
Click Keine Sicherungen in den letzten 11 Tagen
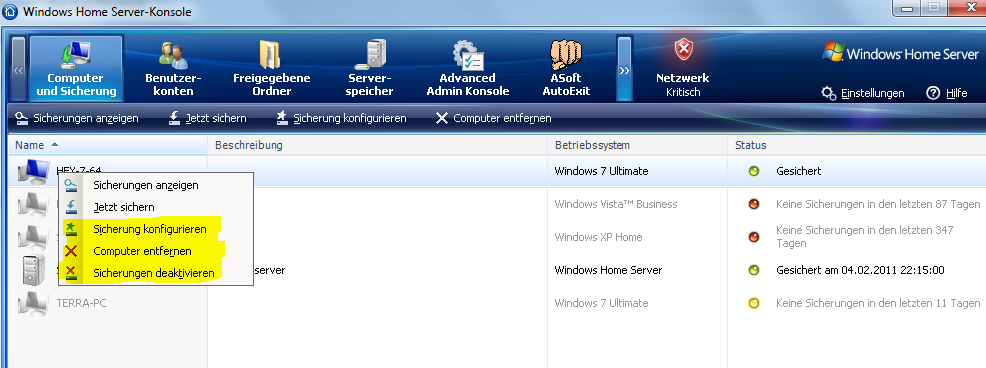[x=878, y=303]
